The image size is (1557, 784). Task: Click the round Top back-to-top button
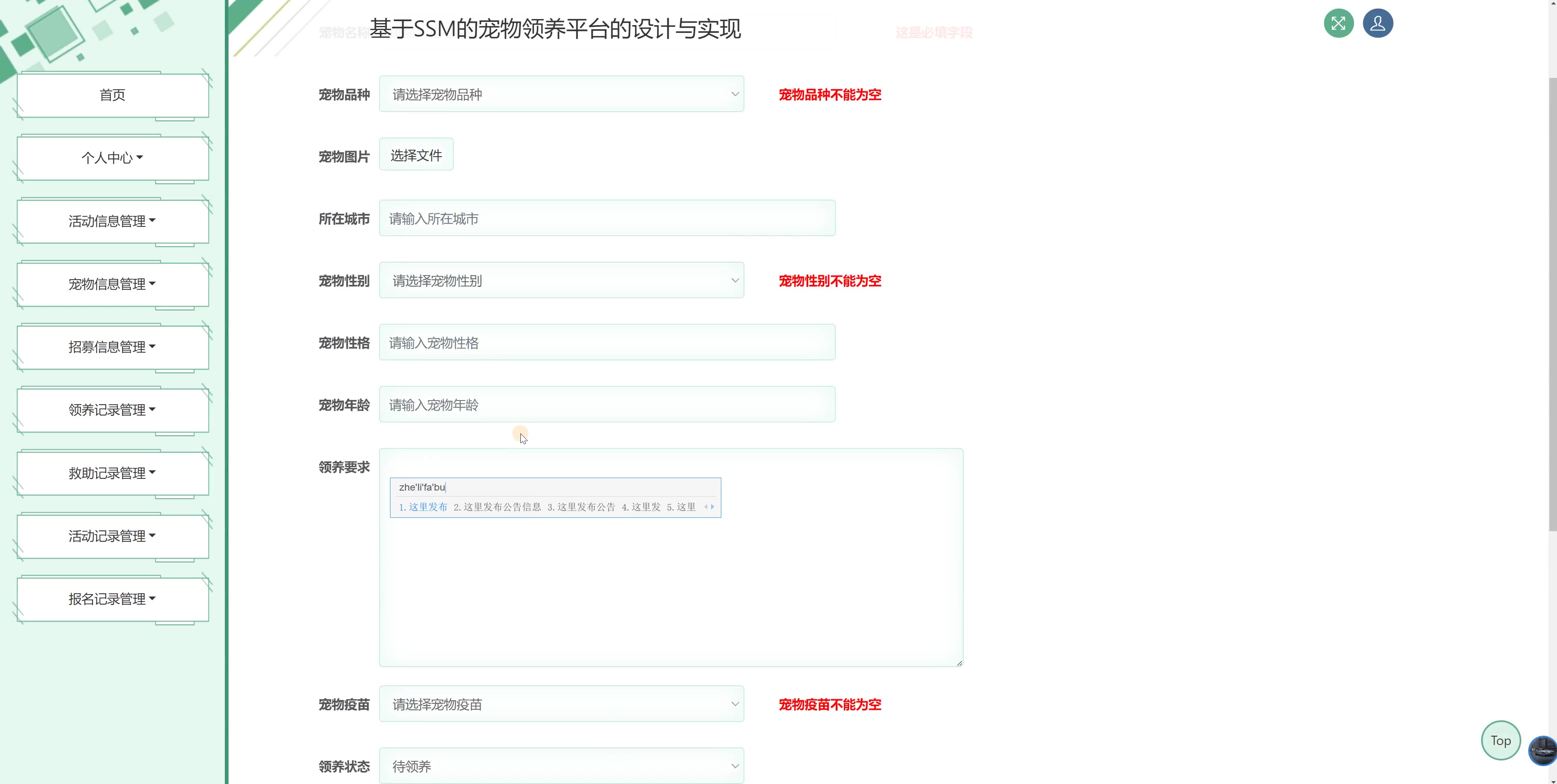click(1500, 740)
